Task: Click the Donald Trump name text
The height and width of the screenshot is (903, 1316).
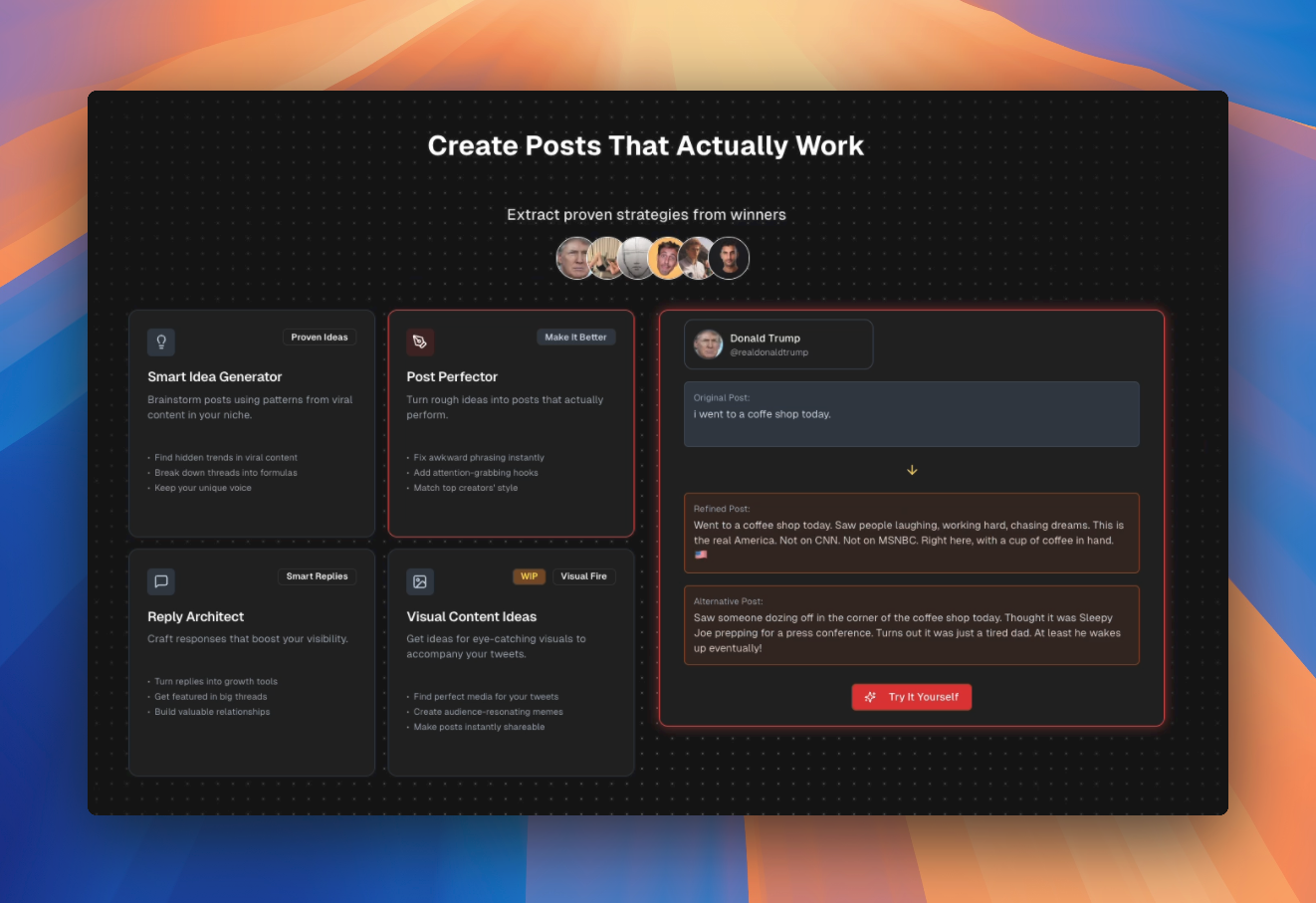Action: point(765,339)
